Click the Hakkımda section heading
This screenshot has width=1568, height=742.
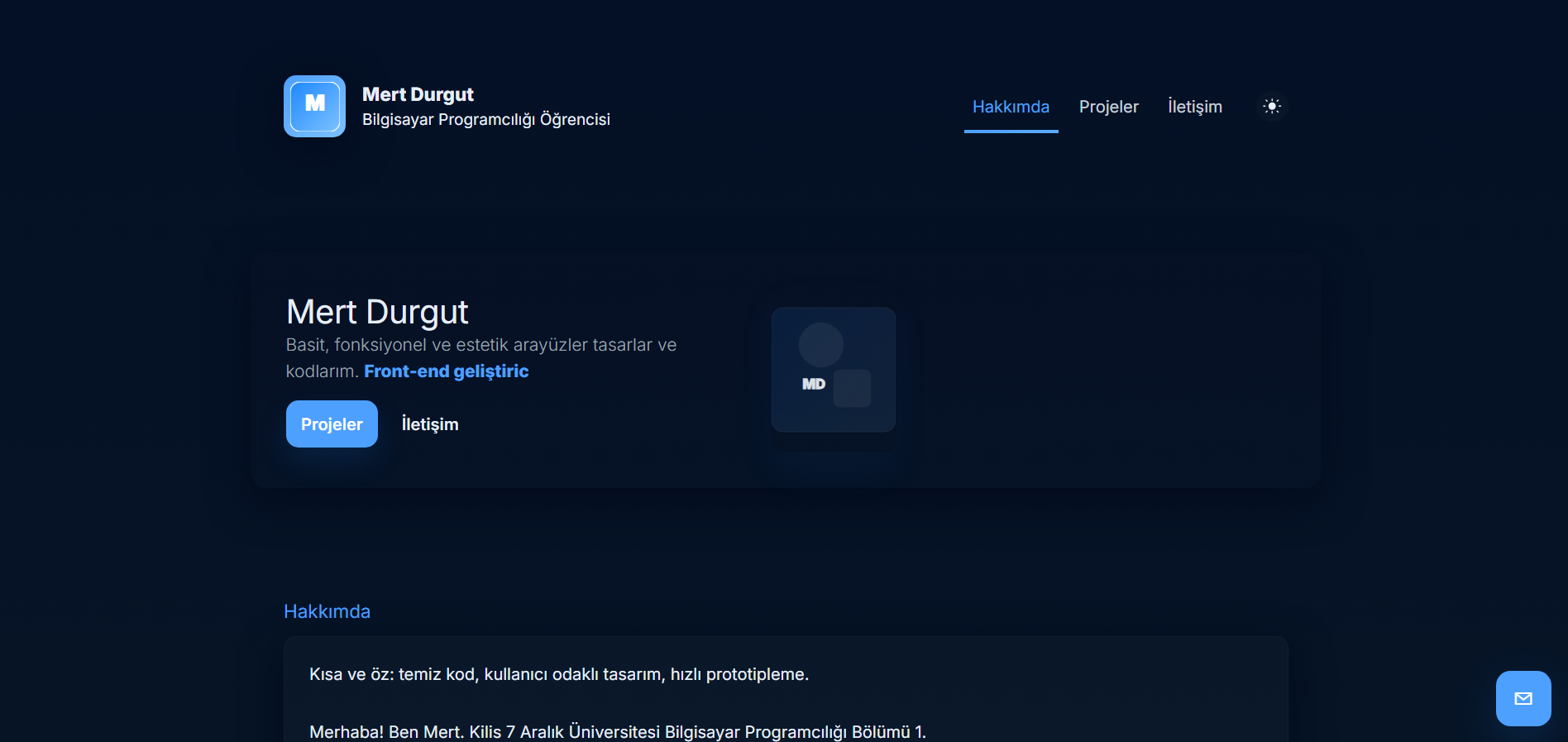pyautogui.click(x=327, y=611)
